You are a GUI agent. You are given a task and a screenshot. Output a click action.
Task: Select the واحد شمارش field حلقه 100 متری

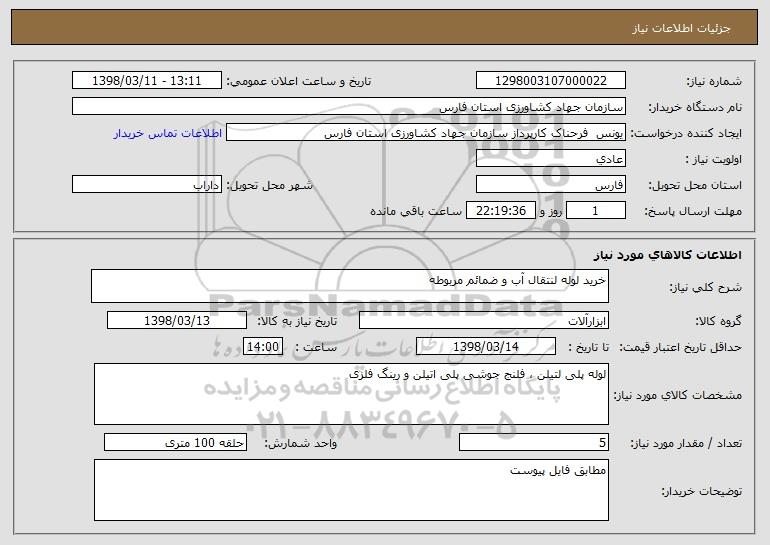coord(175,442)
